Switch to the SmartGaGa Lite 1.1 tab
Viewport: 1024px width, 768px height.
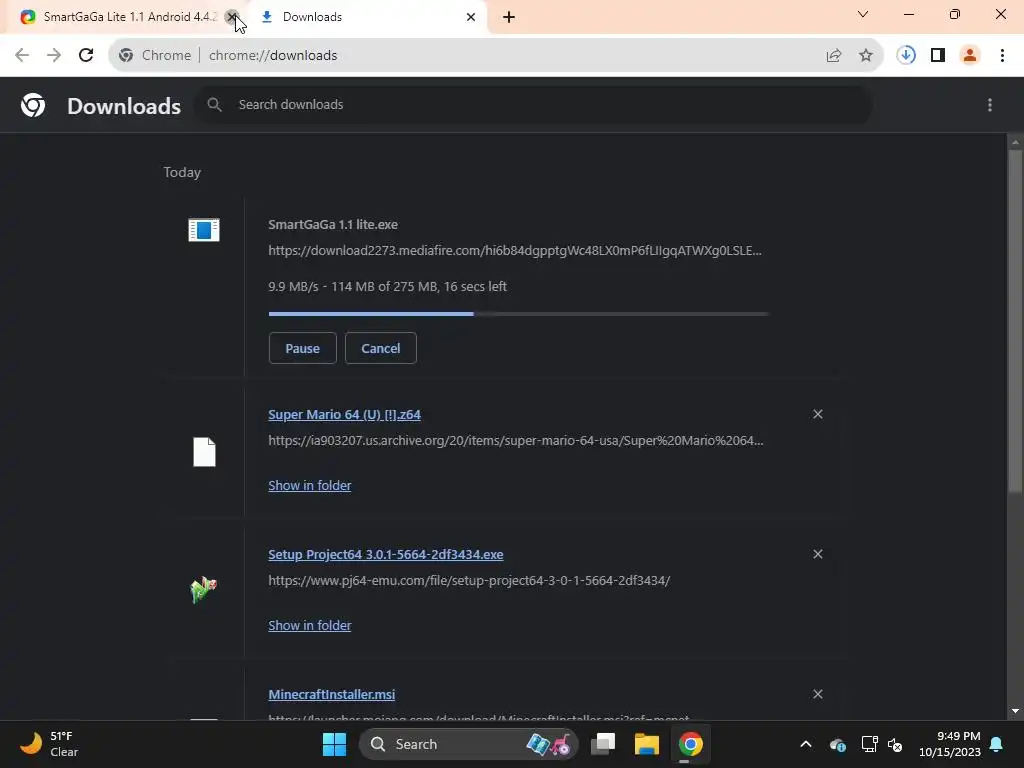tap(123, 17)
